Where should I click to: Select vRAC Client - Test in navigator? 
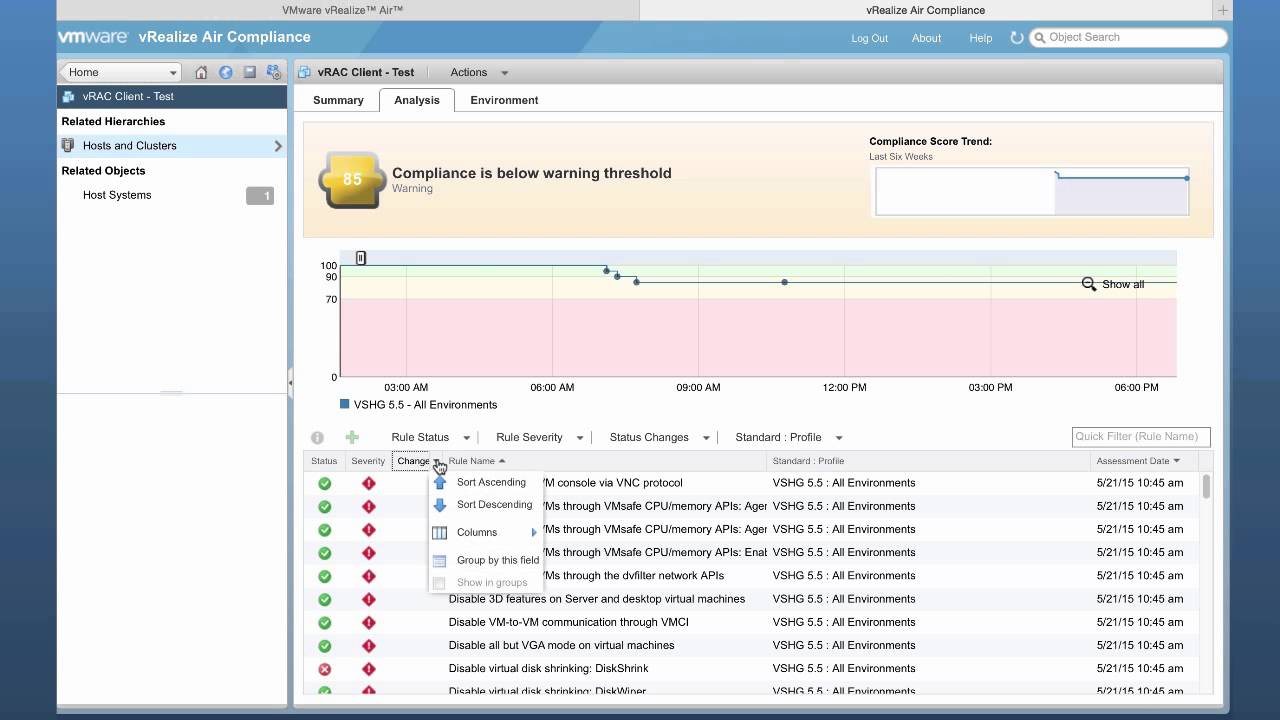[172, 97]
